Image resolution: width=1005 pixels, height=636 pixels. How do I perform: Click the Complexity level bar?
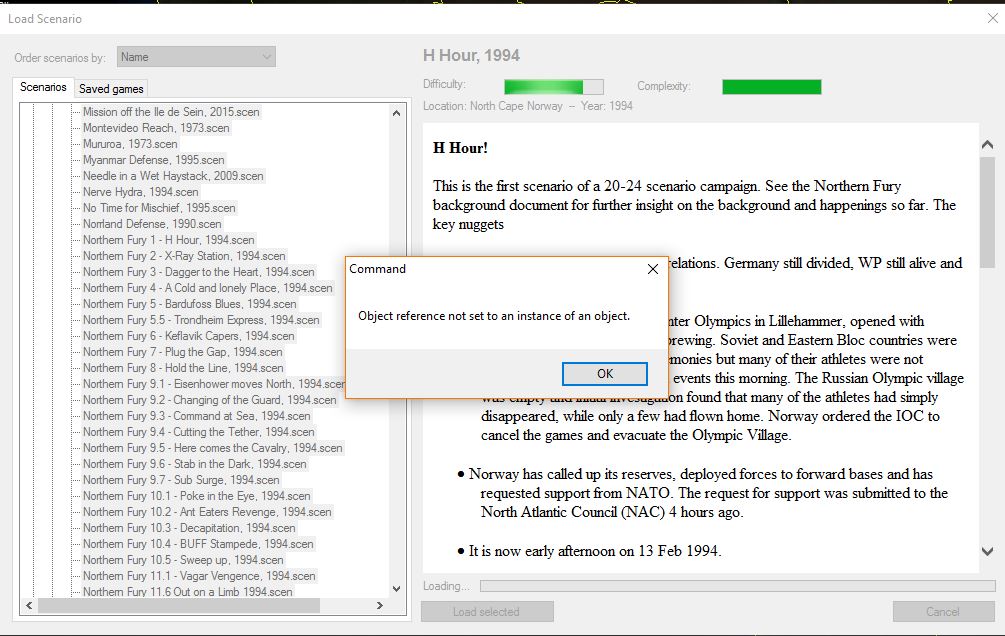[772, 87]
